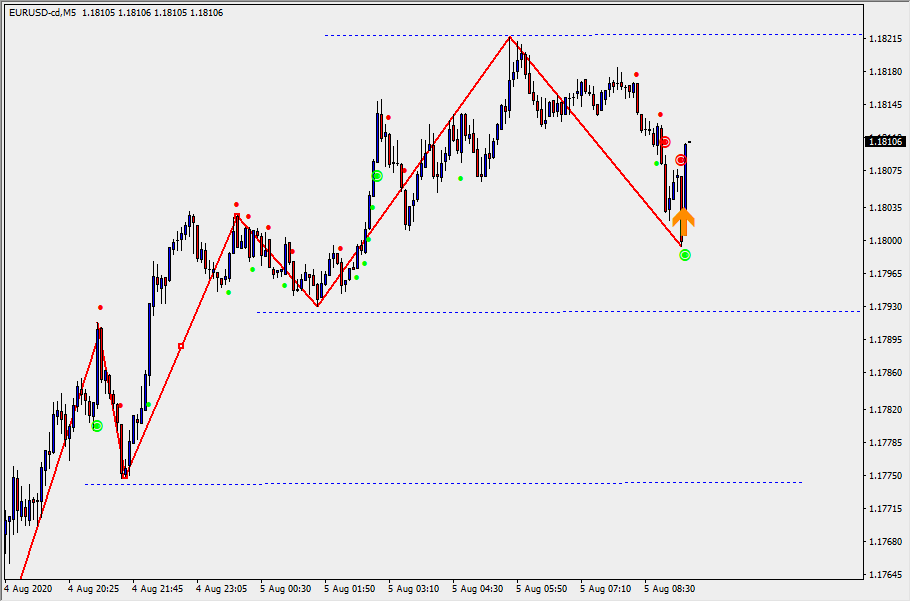The height and width of the screenshot is (602, 911).
Task: Click the zigzag peak at the chart high
Action: [x=511, y=38]
